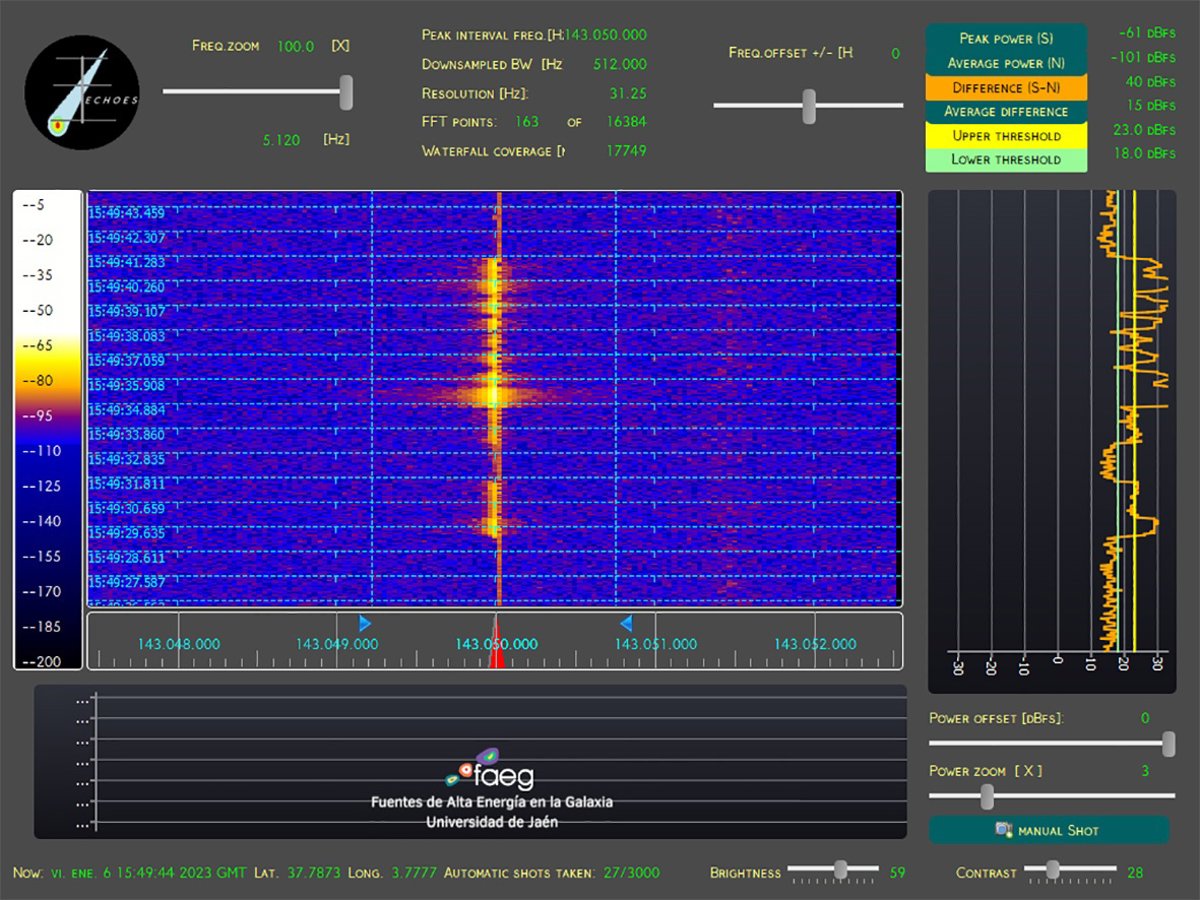Click the left-pointing blue marker on frequency ruler
The width and height of the screenshot is (1200, 900).
[626, 624]
